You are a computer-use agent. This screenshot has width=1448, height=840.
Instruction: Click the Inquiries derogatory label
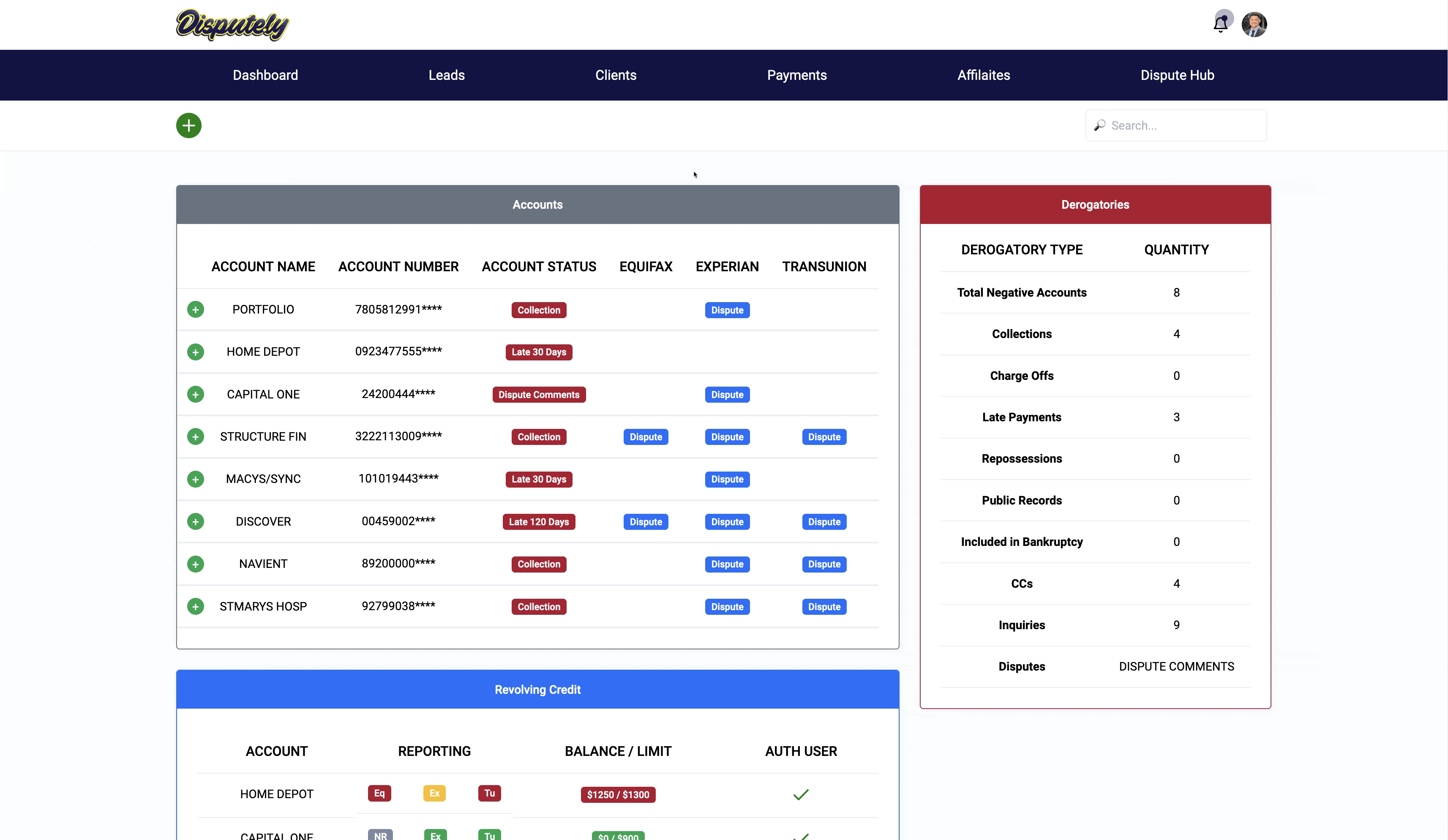coord(1021,625)
